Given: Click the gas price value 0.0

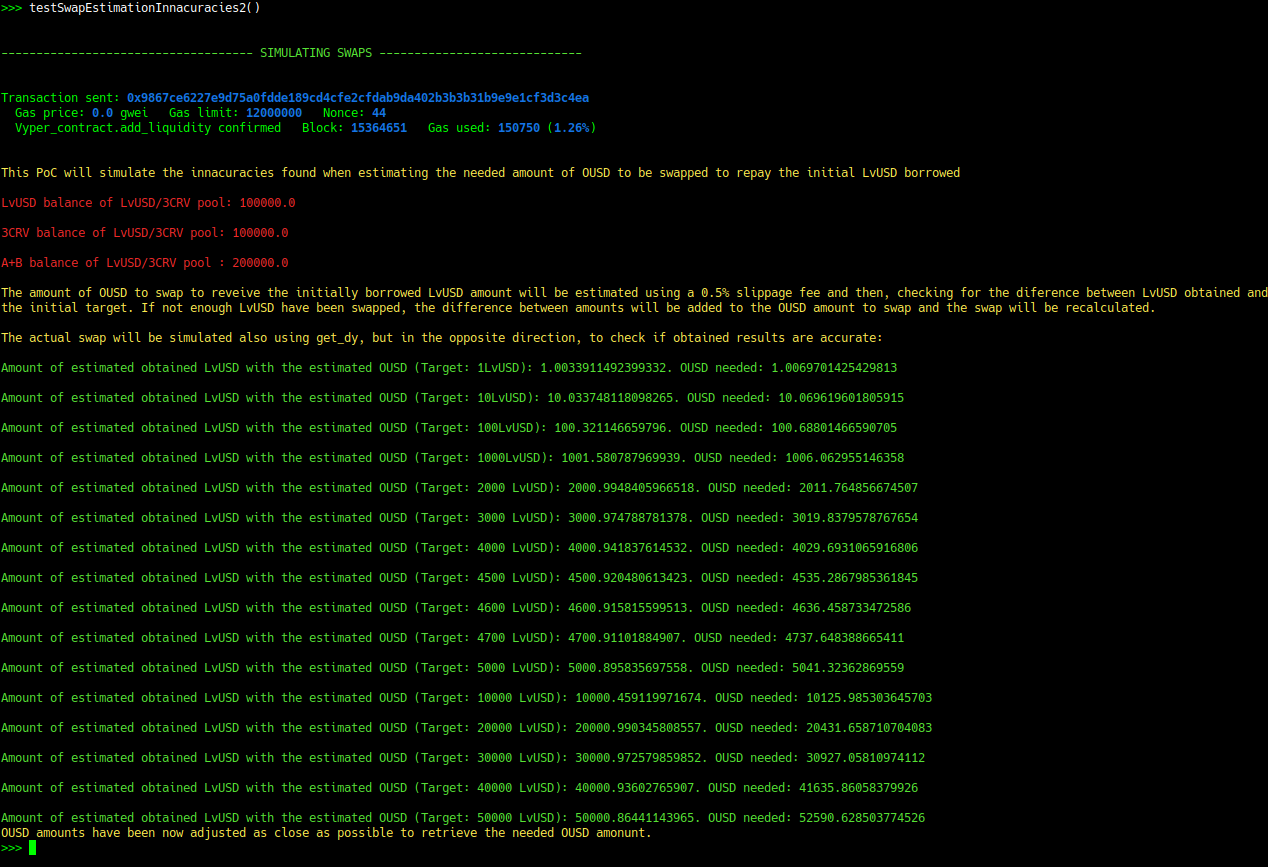Looking at the screenshot, I should pyautogui.click(x=102, y=113).
